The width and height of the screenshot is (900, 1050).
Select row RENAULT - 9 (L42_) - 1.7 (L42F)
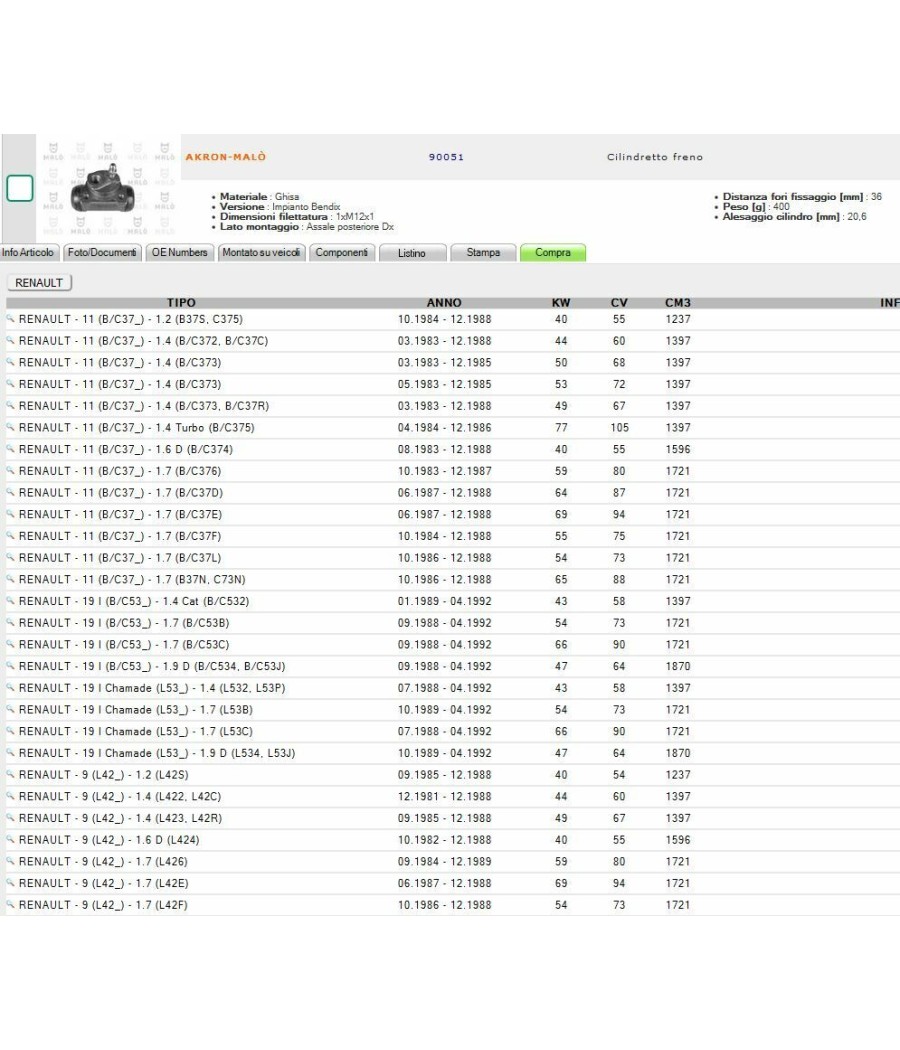(452, 905)
